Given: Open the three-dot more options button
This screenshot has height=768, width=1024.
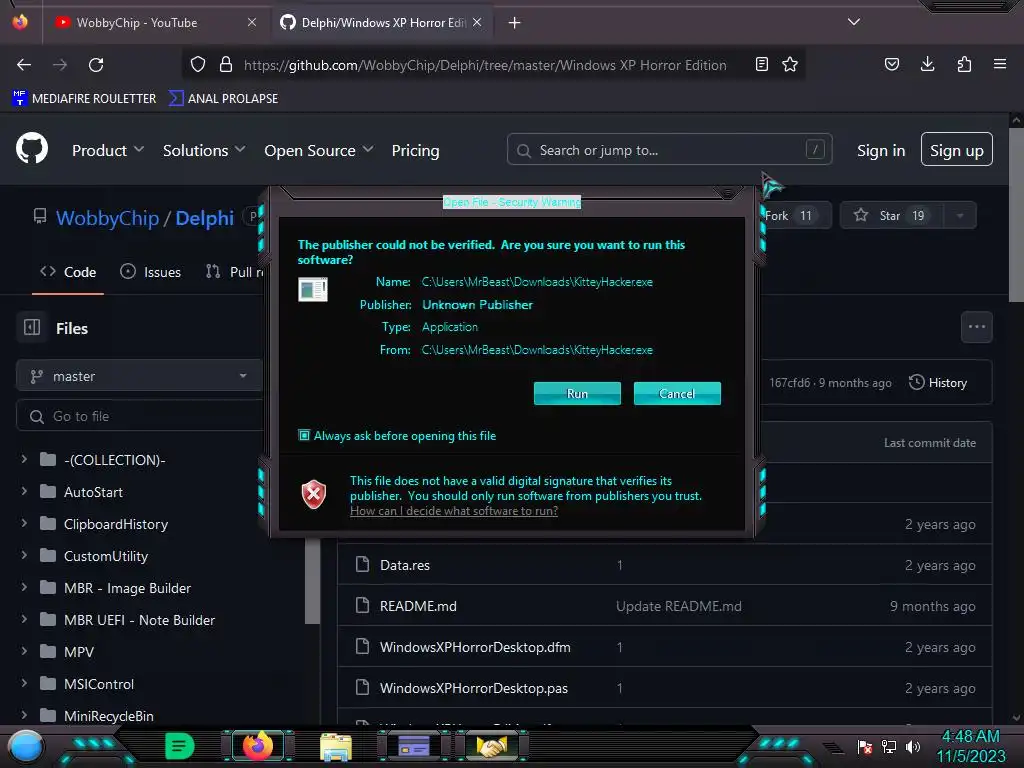Looking at the screenshot, I should [976, 327].
